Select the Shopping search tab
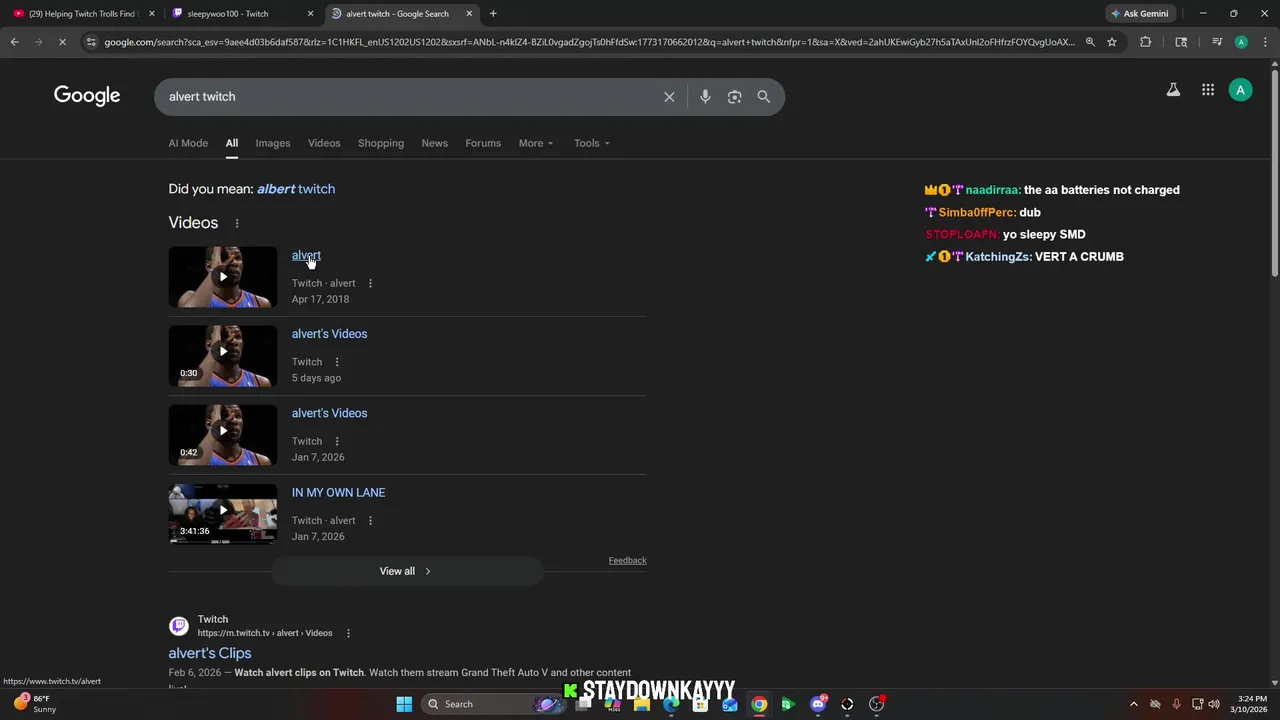Viewport: 1280px width, 720px height. [381, 143]
